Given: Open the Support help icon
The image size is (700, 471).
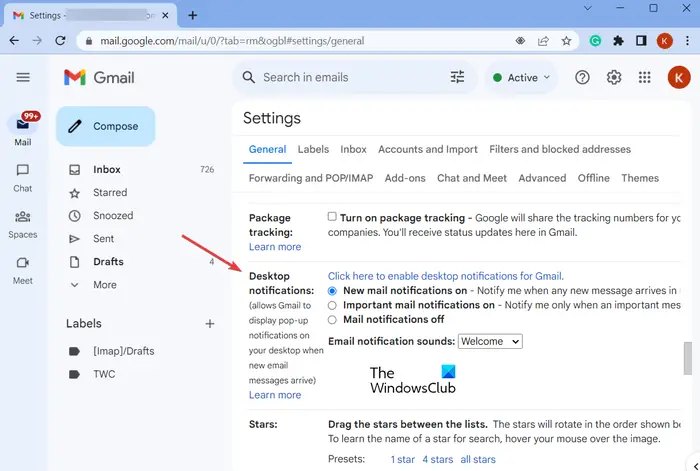Looking at the screenshot, I should 582,77.
